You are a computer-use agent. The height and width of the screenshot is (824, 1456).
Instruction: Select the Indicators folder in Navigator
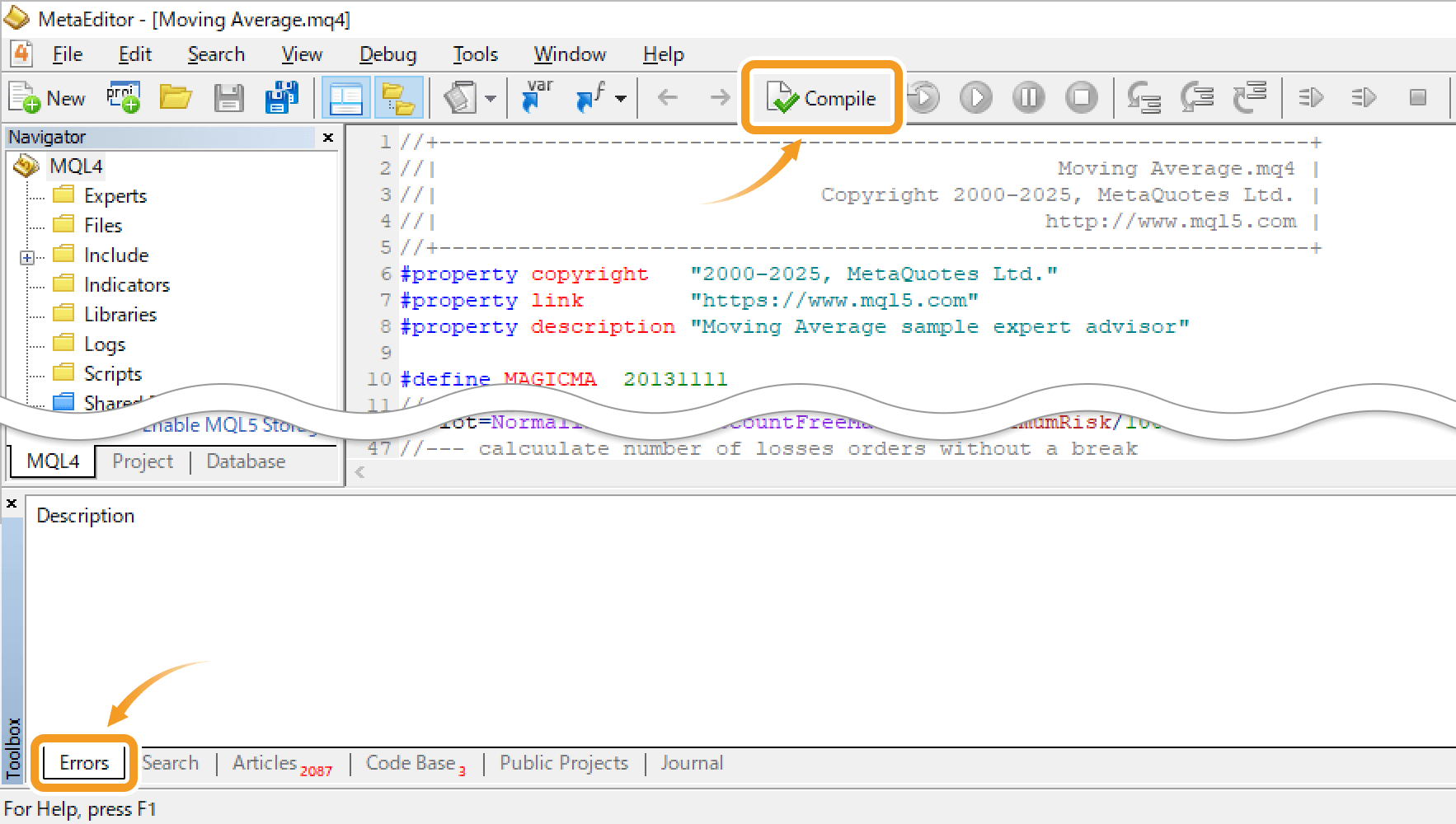pos(126,285)
